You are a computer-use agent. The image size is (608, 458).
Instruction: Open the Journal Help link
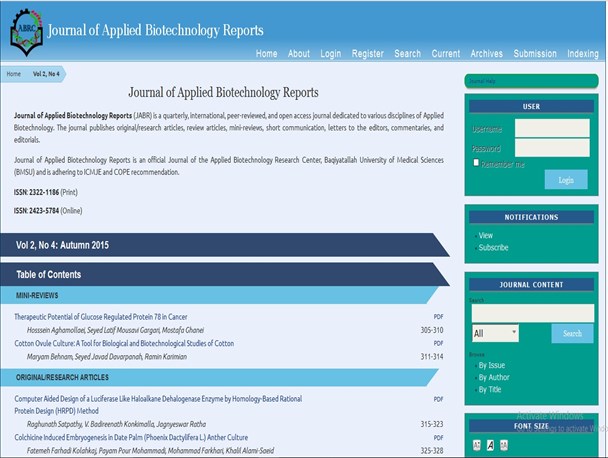coord(482,81)
